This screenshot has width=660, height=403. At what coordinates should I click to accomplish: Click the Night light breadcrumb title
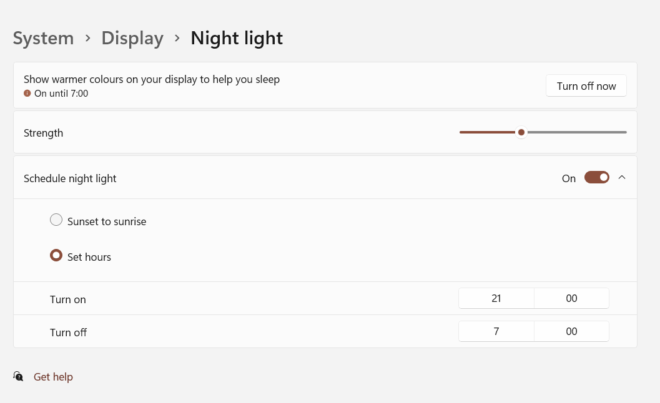[x=237, y=38]
